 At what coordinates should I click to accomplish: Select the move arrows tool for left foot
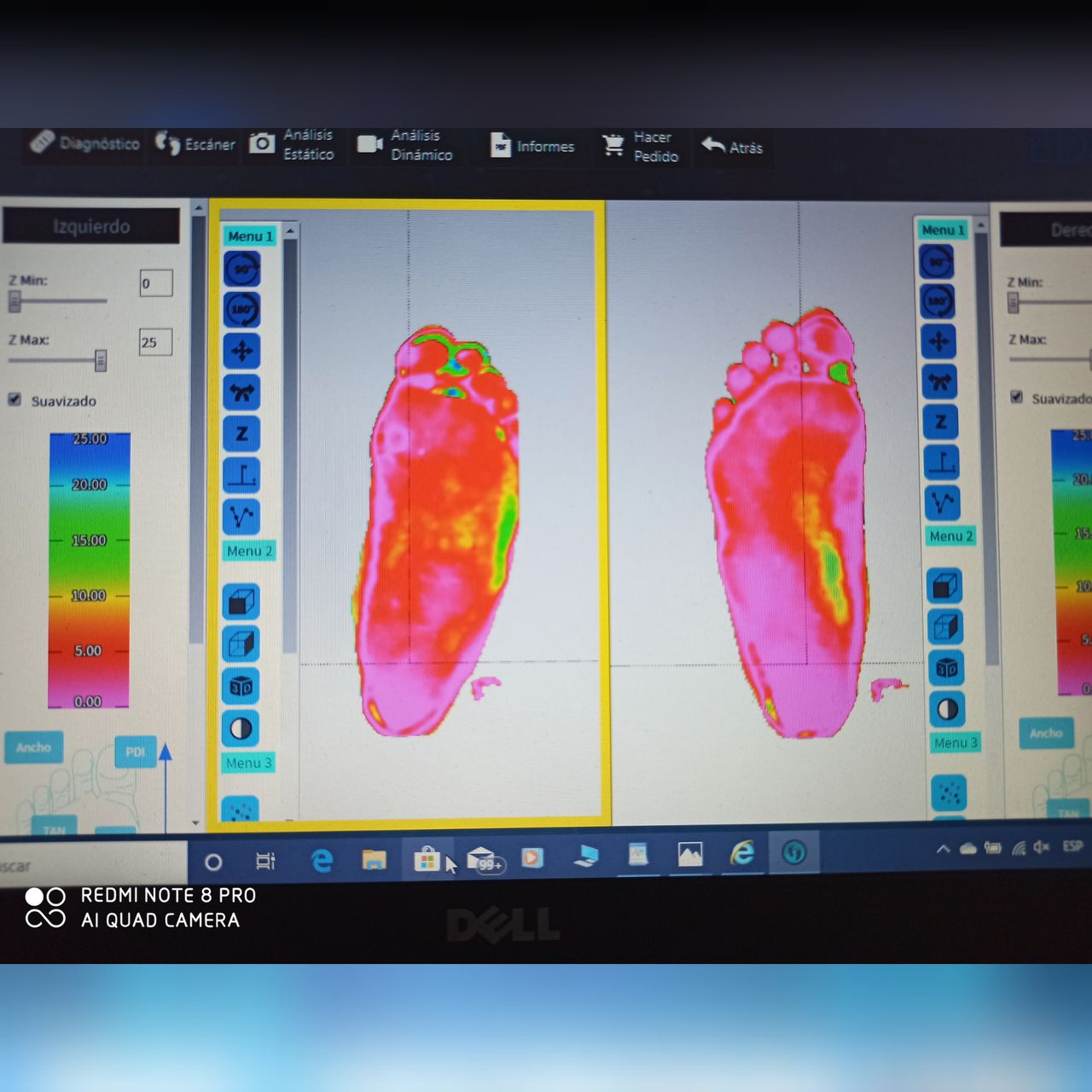(242, 351)
